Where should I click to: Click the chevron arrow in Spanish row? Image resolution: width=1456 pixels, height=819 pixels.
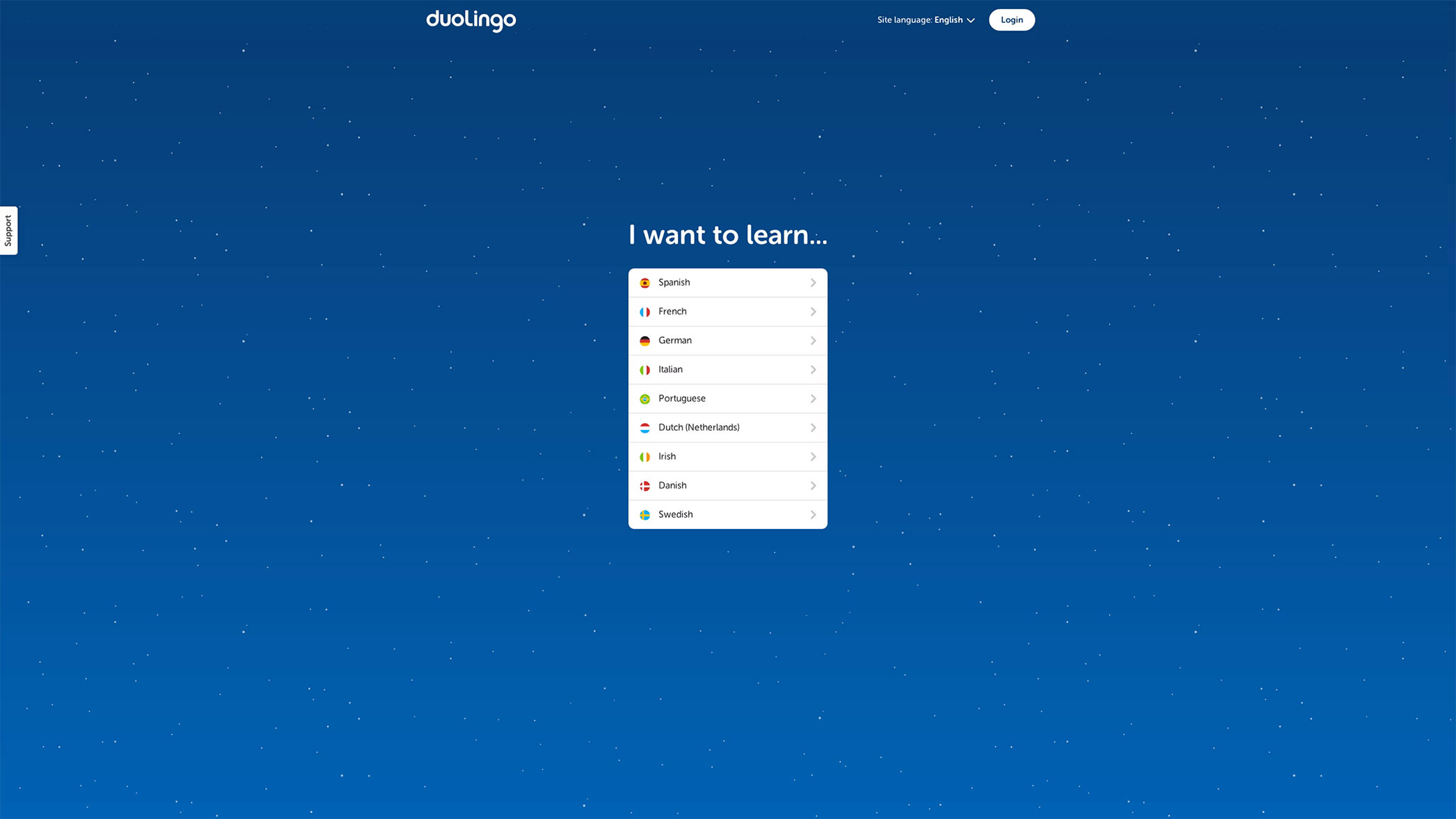(813, 283)
